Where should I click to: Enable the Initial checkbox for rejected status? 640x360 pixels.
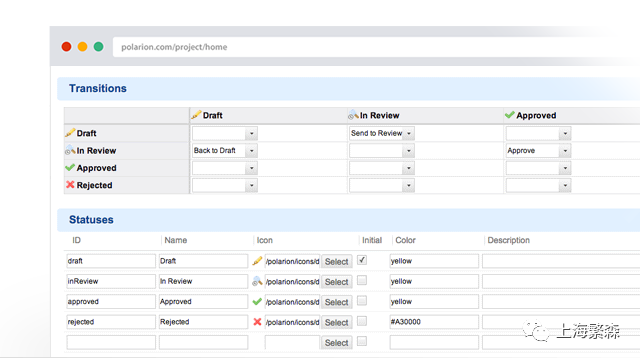coord(362,321)
